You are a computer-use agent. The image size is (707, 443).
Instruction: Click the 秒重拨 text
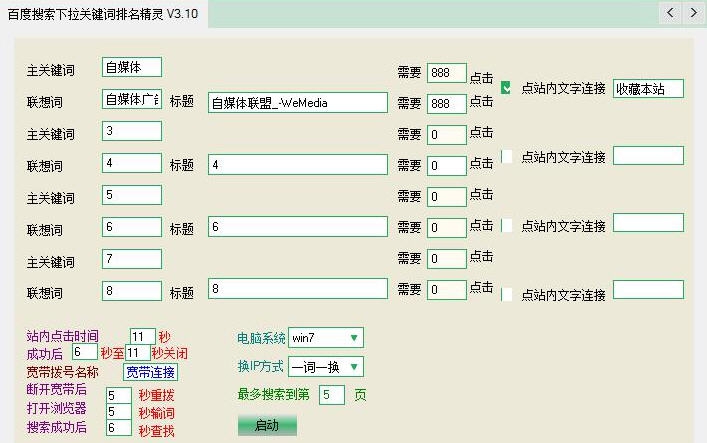(x=156, y=396)
